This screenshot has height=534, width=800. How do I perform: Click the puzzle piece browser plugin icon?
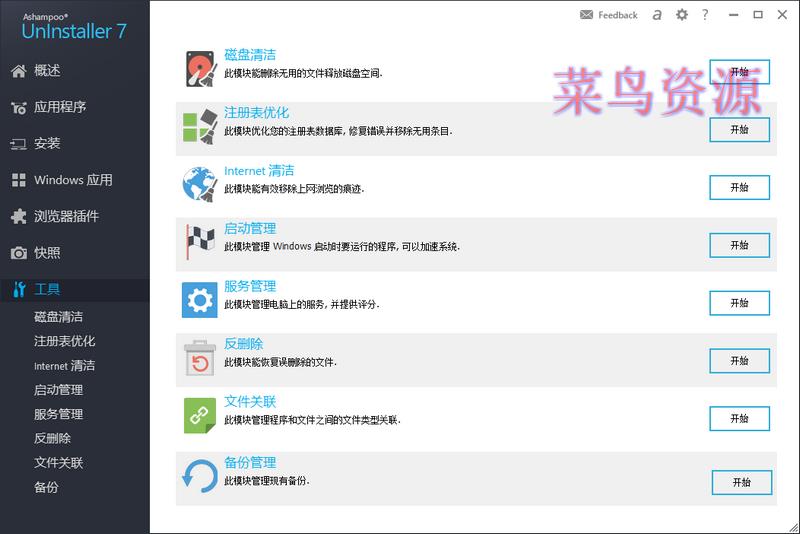(19, 216)
